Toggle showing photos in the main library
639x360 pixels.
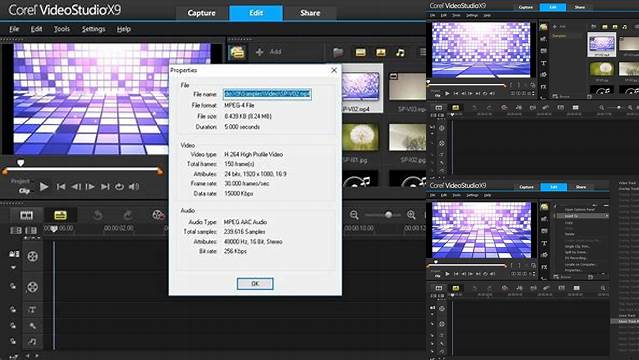click(x=381, y=52)
